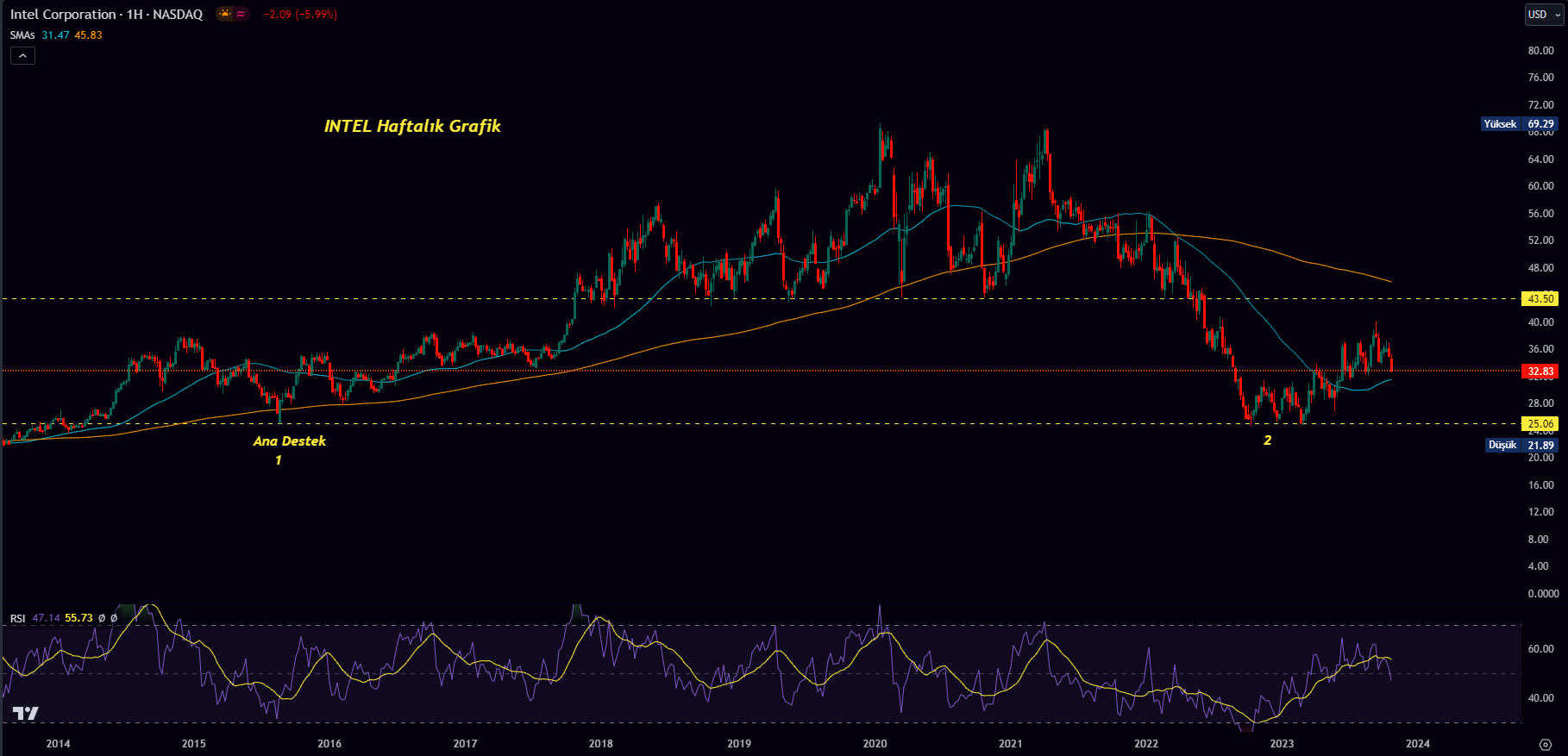Click the RSI moving average value 55.73

tap(78, 618)
